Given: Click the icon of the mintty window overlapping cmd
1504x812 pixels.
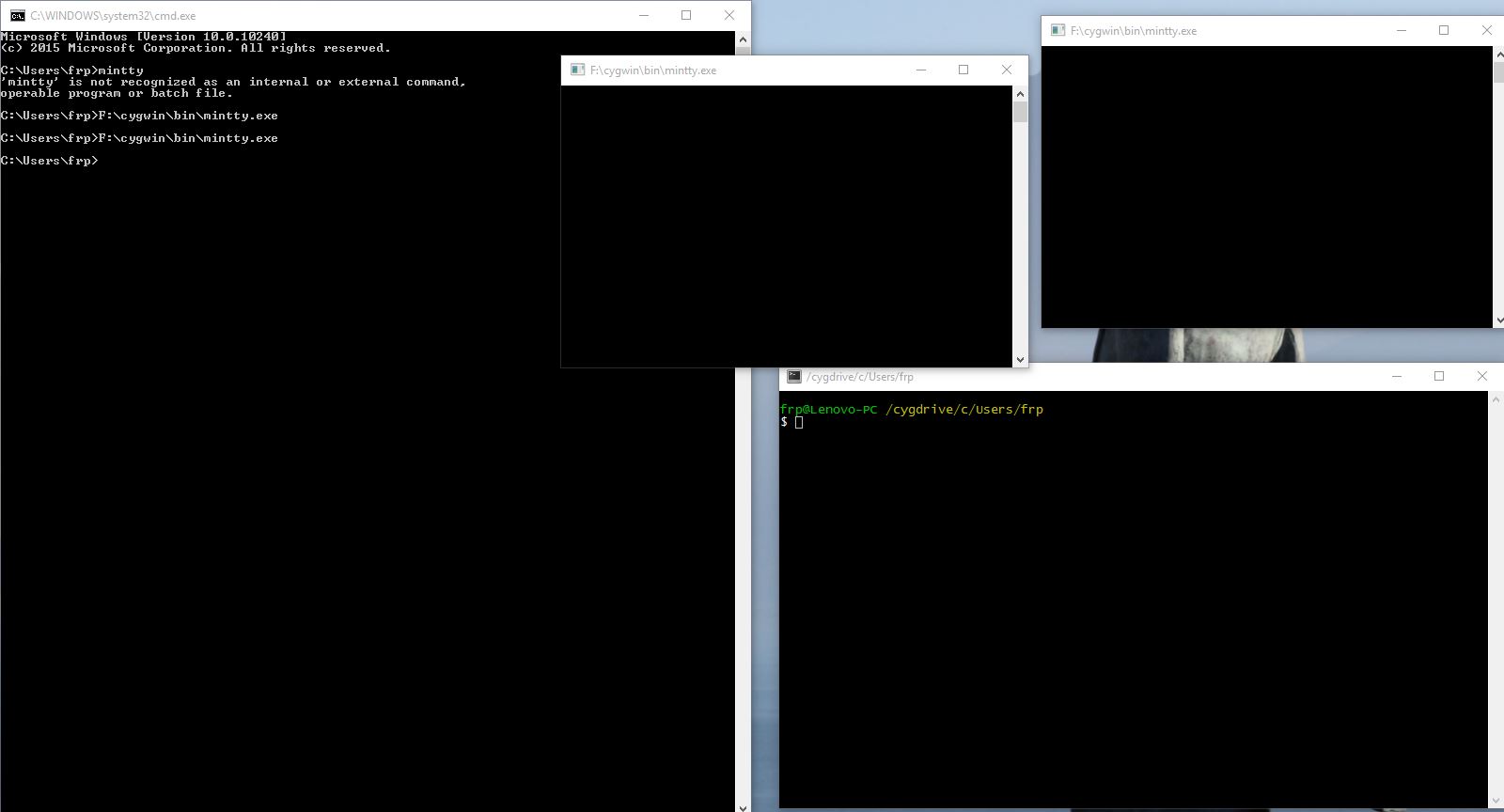Looking at the screenshot, I should point(577,70).
